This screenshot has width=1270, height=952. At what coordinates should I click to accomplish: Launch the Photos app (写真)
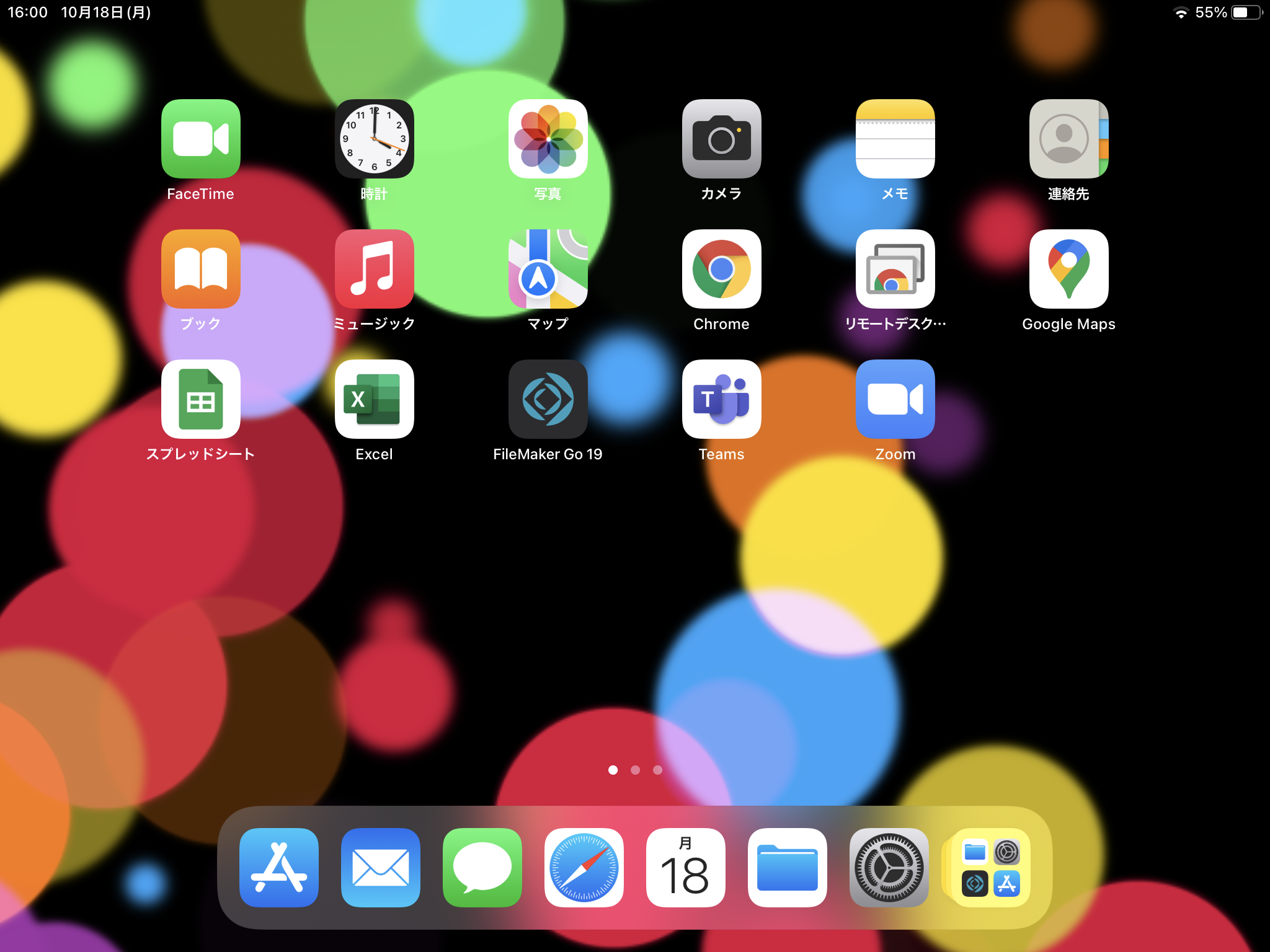(x=548, y=139)
